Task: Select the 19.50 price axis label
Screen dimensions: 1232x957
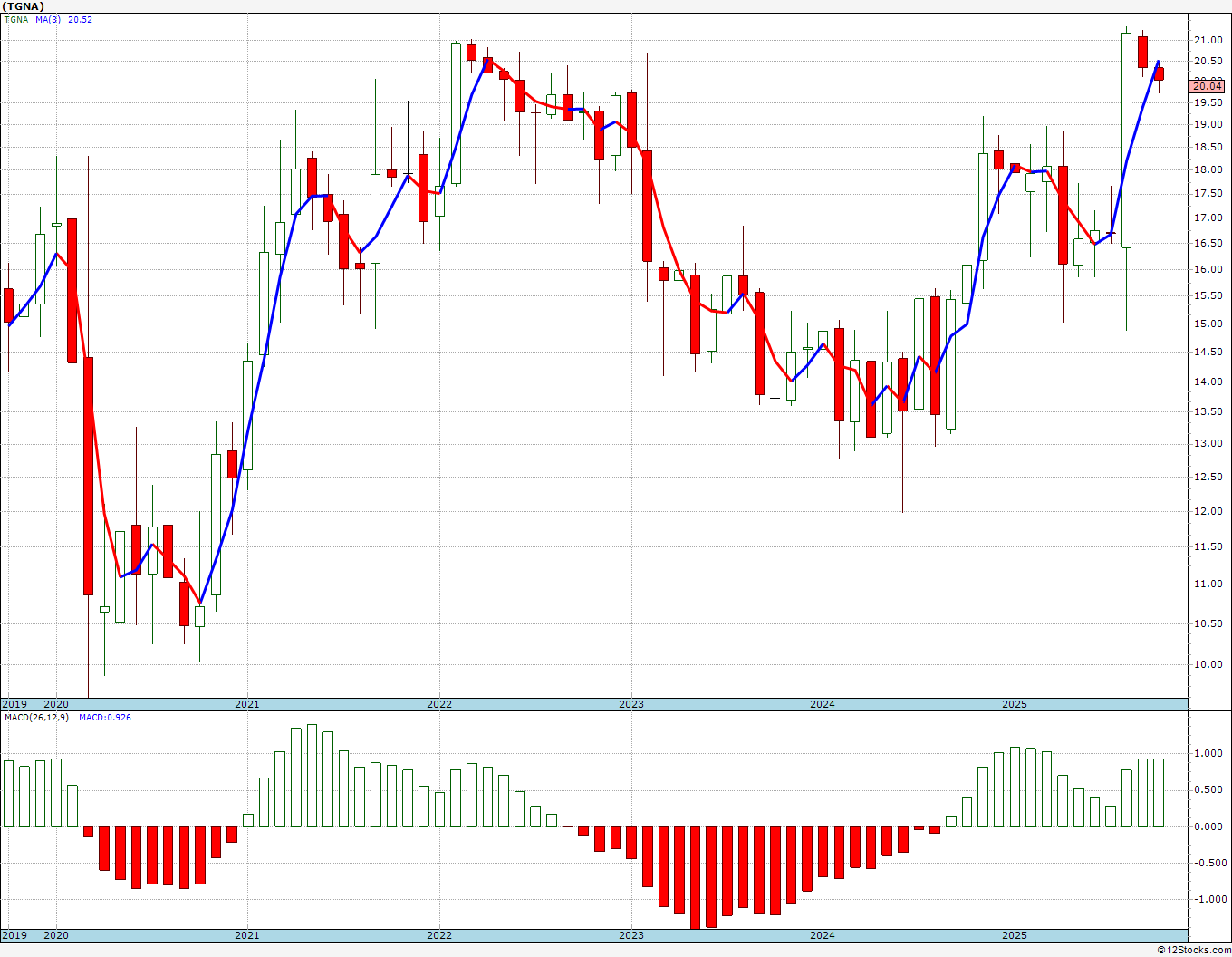Action: tap(1207, 102)
